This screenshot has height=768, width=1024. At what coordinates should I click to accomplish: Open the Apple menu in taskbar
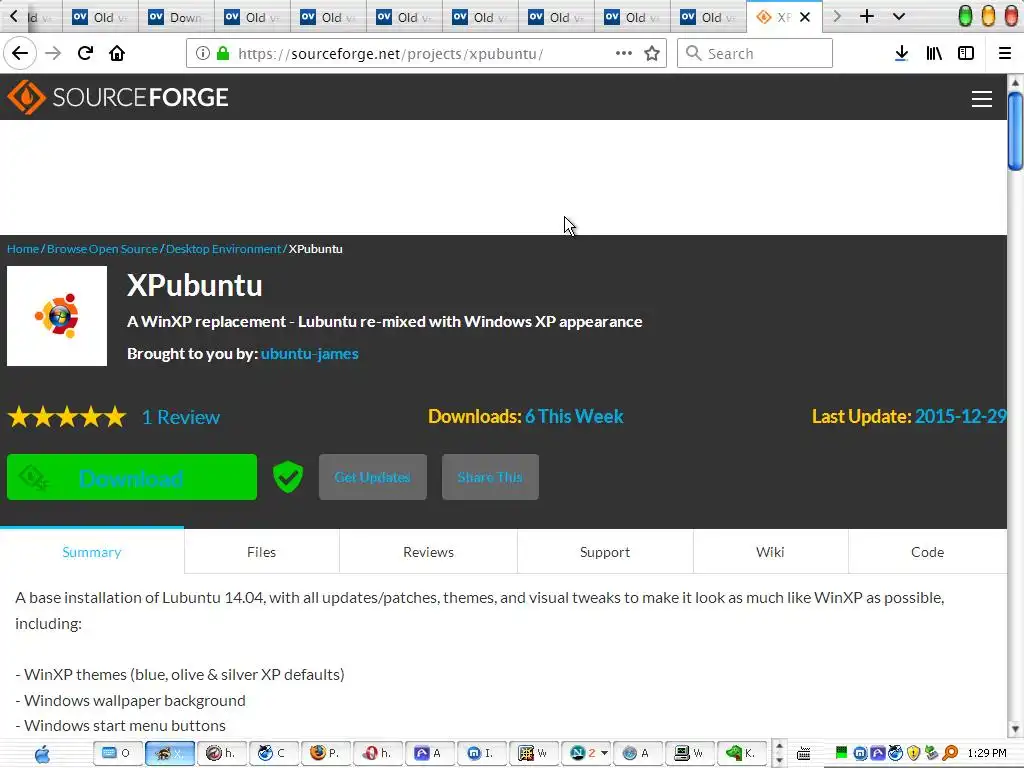pos(42,754)
